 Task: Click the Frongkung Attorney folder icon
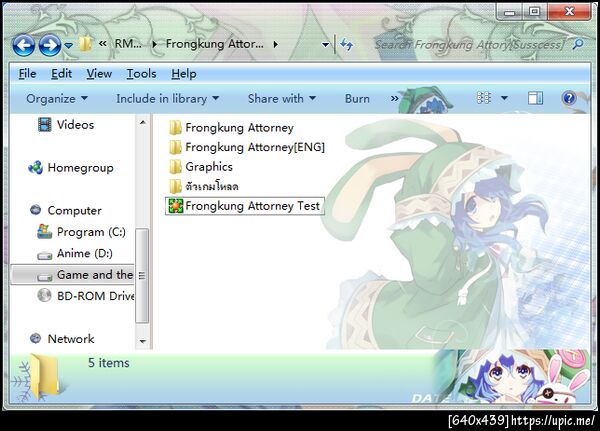point(175,127)
